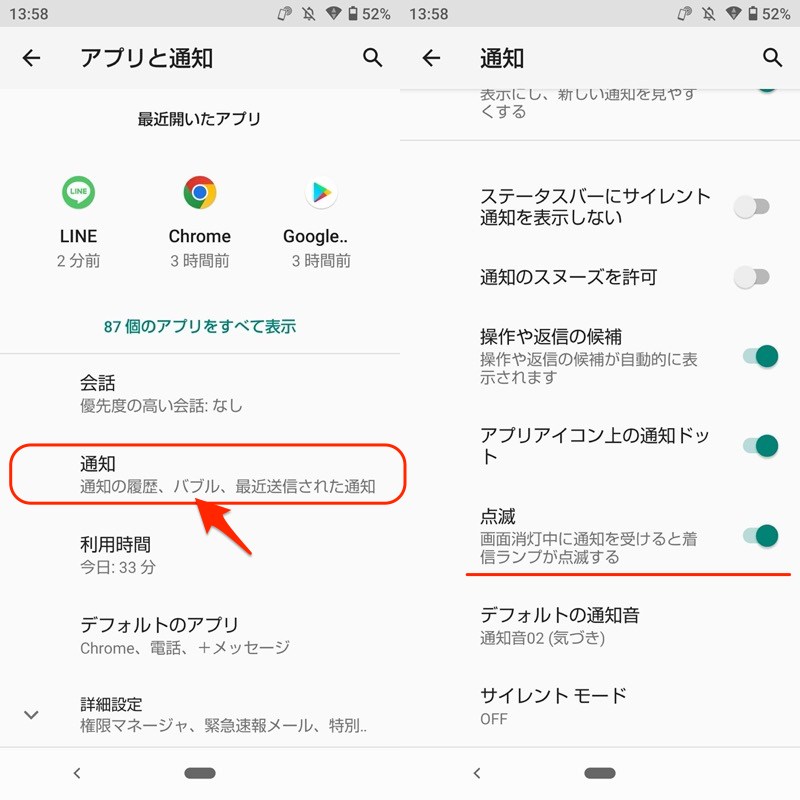Image resolution: width=800 pixels, height=800 pixels.
Task: Open 会話 settings entry
Action: [200, 393]
